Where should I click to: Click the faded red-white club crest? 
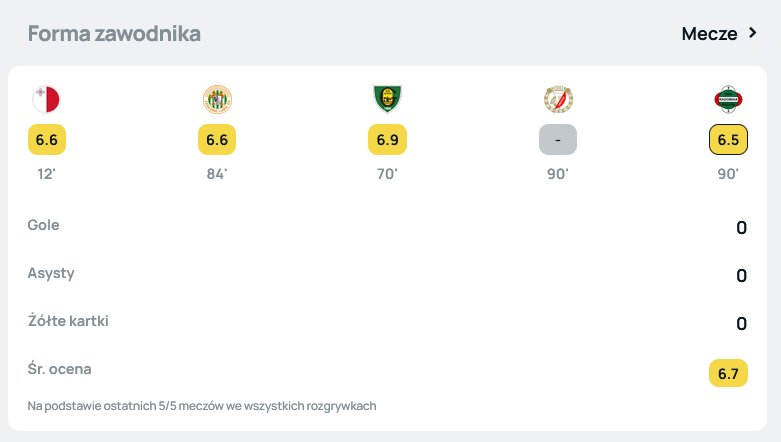(x=557, y=99)
